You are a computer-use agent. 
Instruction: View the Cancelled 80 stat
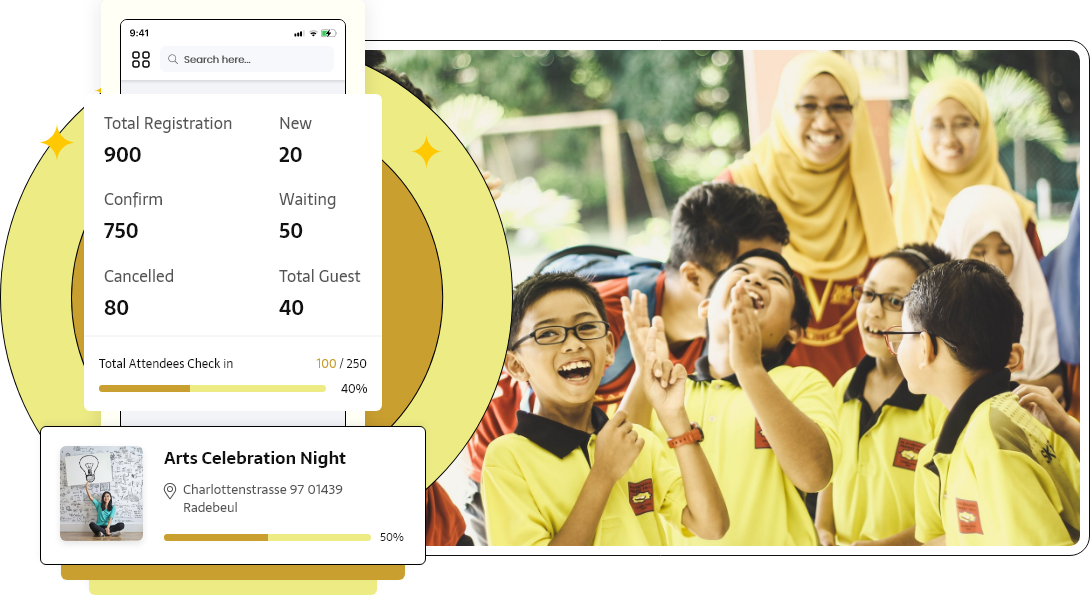click(138, 292)
